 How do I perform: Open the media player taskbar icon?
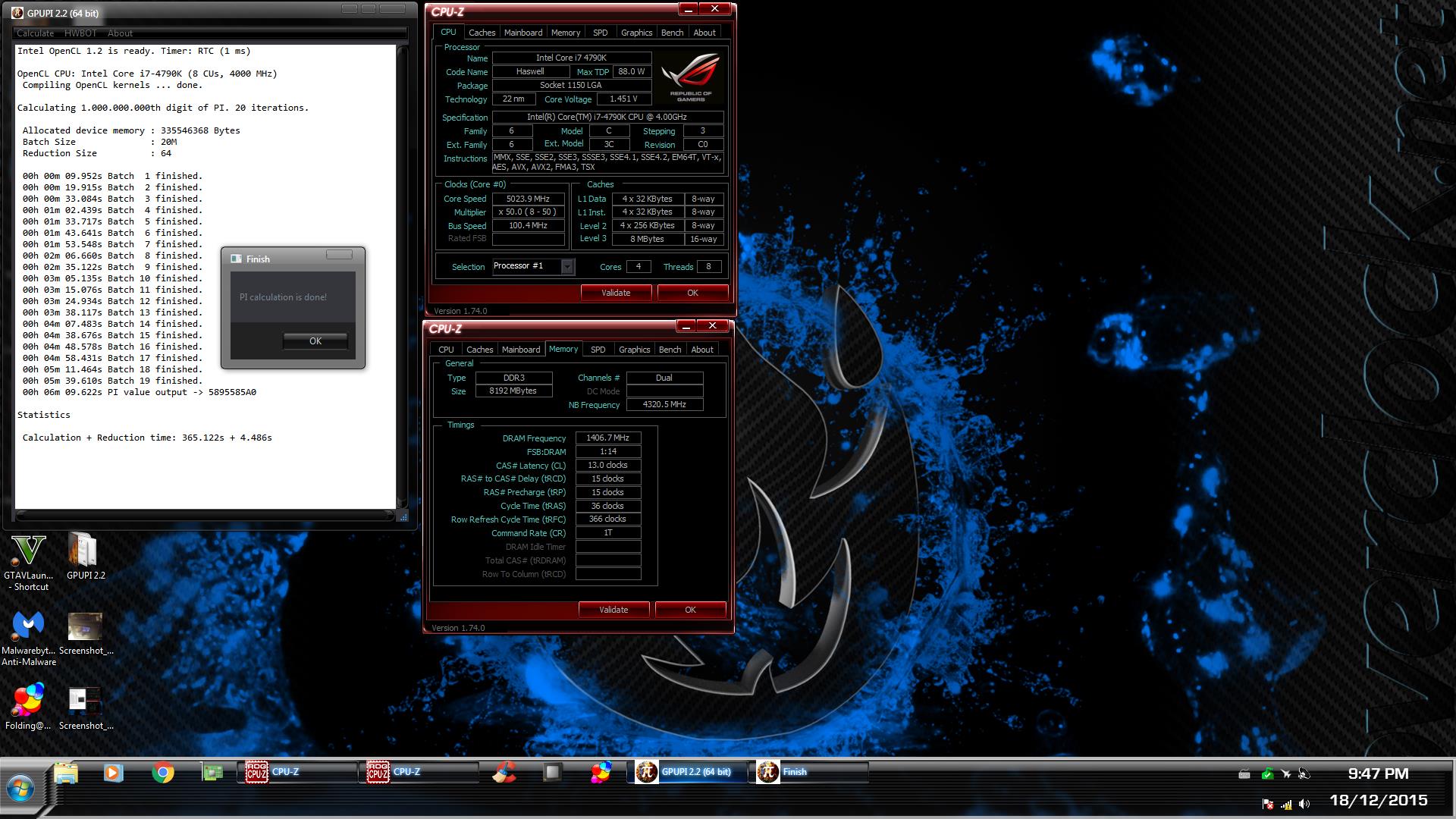coord(113,773)
